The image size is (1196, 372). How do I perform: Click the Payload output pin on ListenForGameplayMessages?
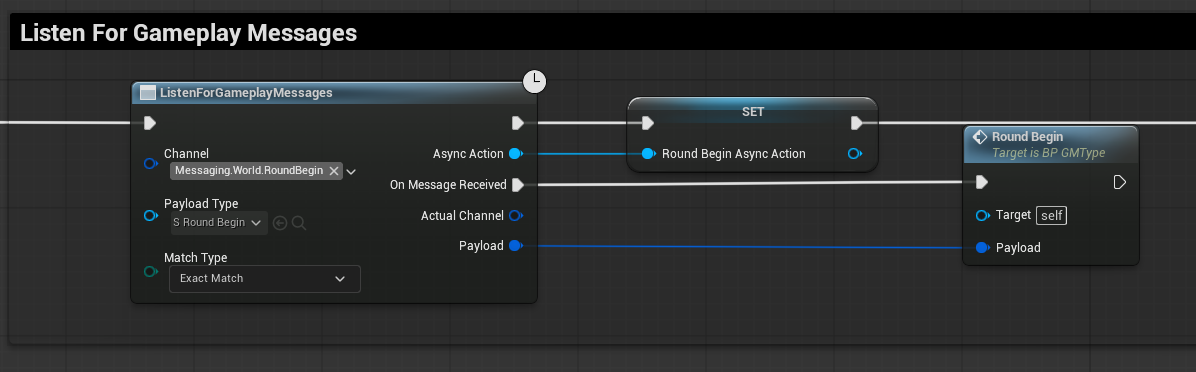[516, 245]
